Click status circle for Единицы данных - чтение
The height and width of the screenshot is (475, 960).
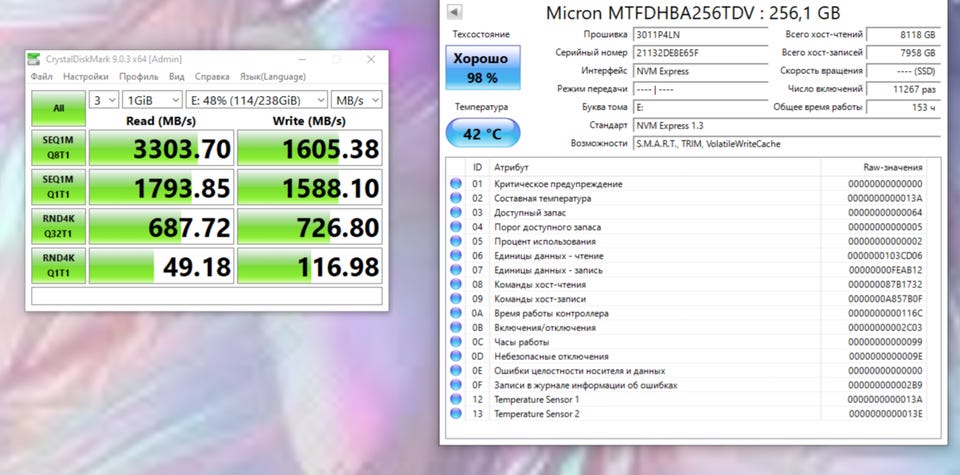point(456,255)
